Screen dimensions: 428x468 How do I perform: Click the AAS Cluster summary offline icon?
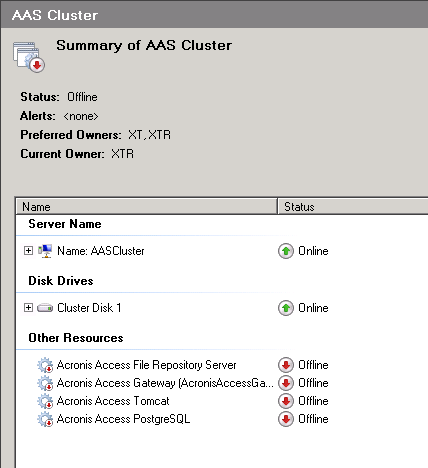pos(29,56)
